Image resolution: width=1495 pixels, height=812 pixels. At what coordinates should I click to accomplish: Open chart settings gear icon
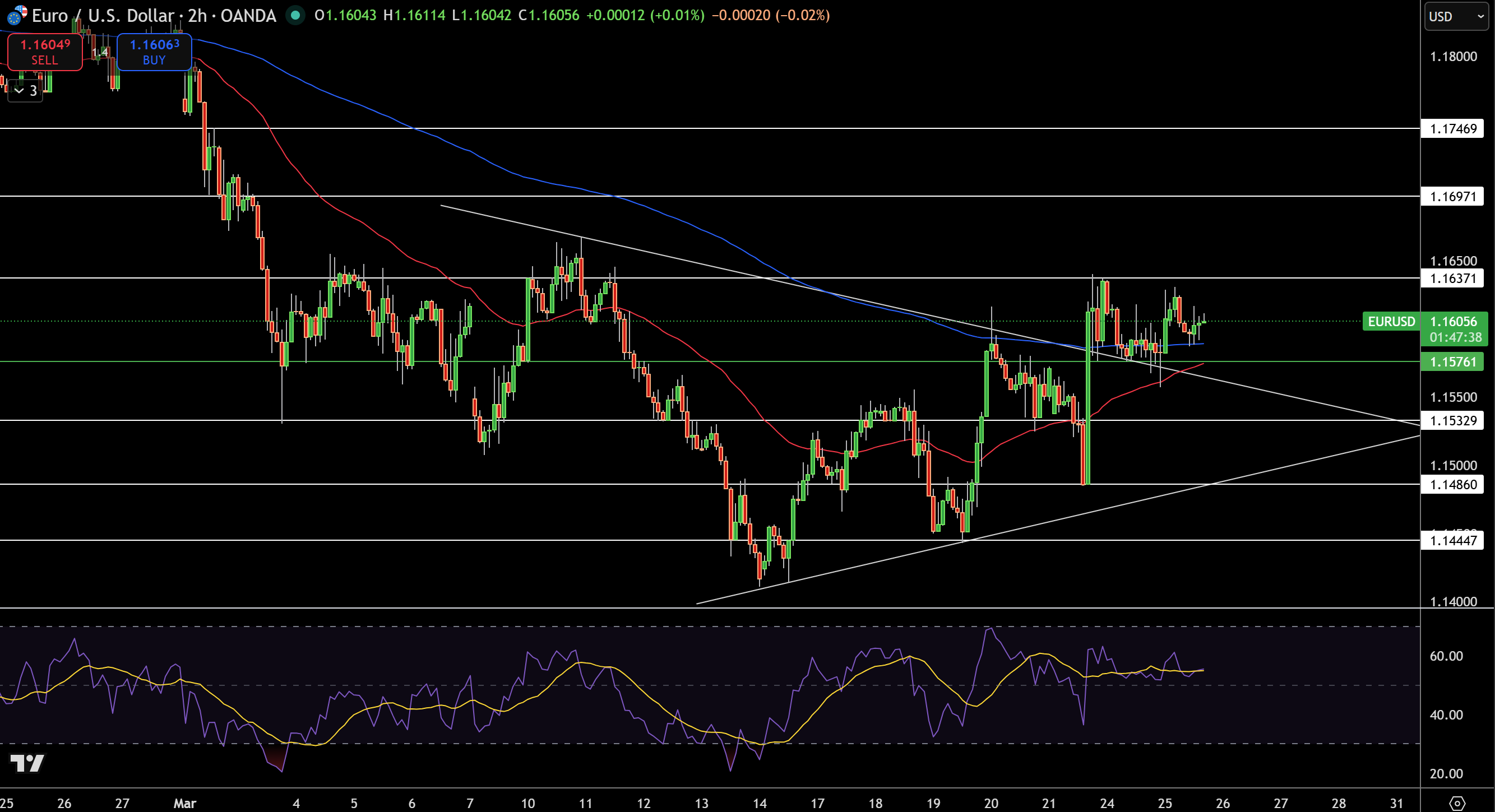click(1457, 803)
